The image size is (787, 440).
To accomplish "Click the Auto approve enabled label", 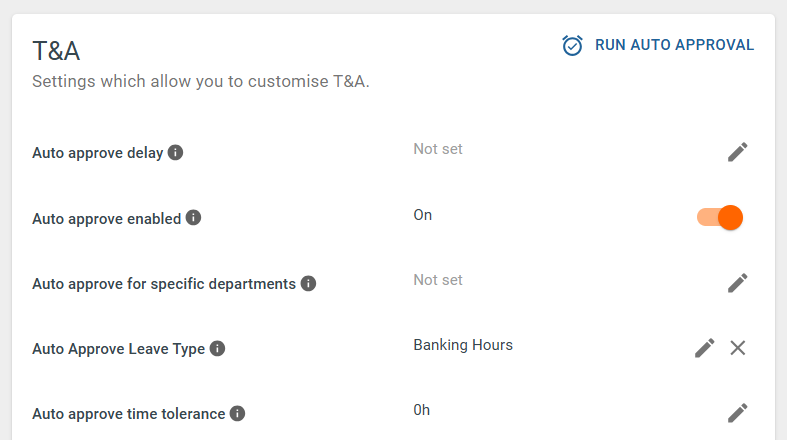I will (x=106, y=219).
